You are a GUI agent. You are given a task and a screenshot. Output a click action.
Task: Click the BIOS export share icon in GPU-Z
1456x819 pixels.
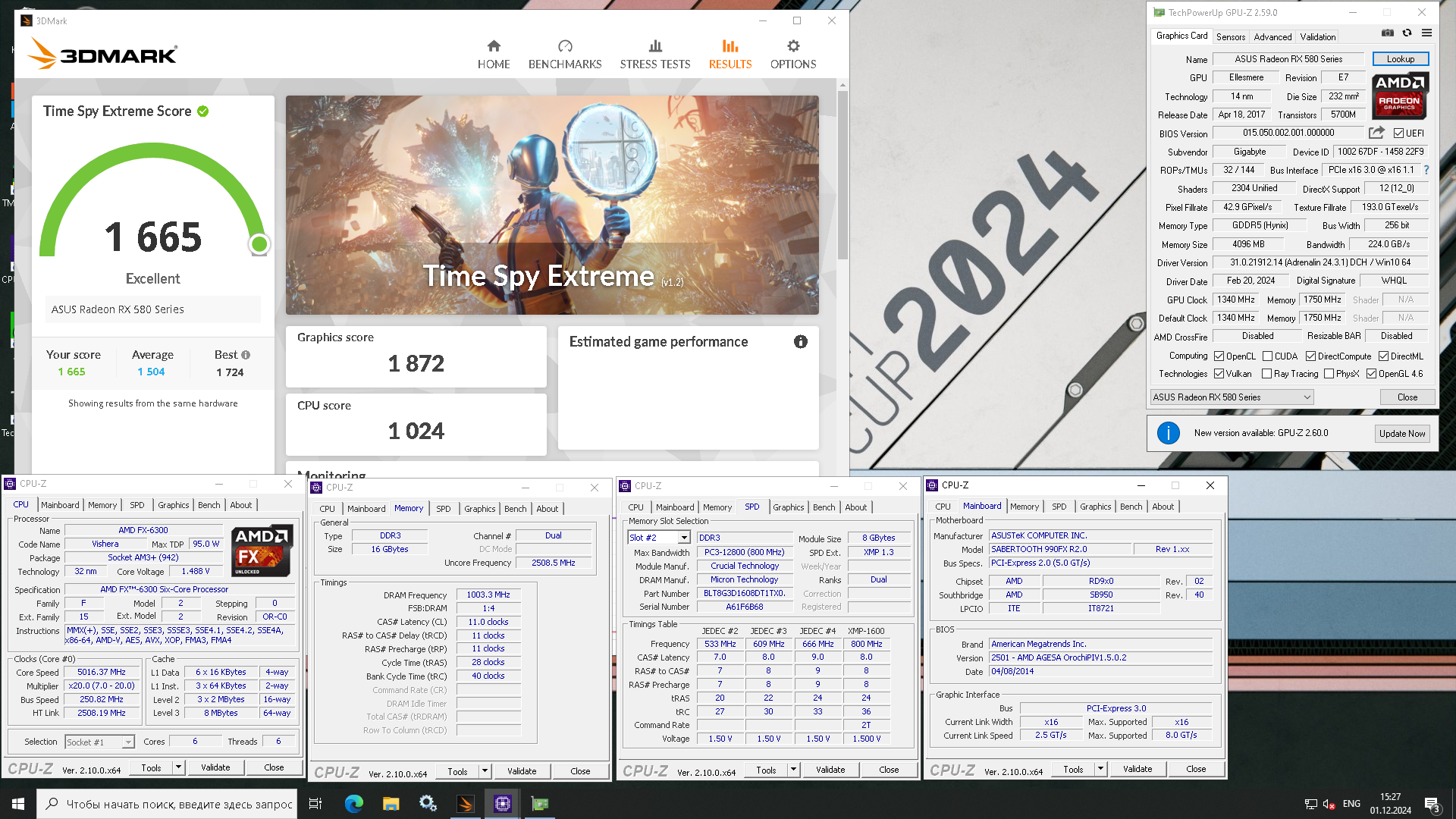[1376, 133]
